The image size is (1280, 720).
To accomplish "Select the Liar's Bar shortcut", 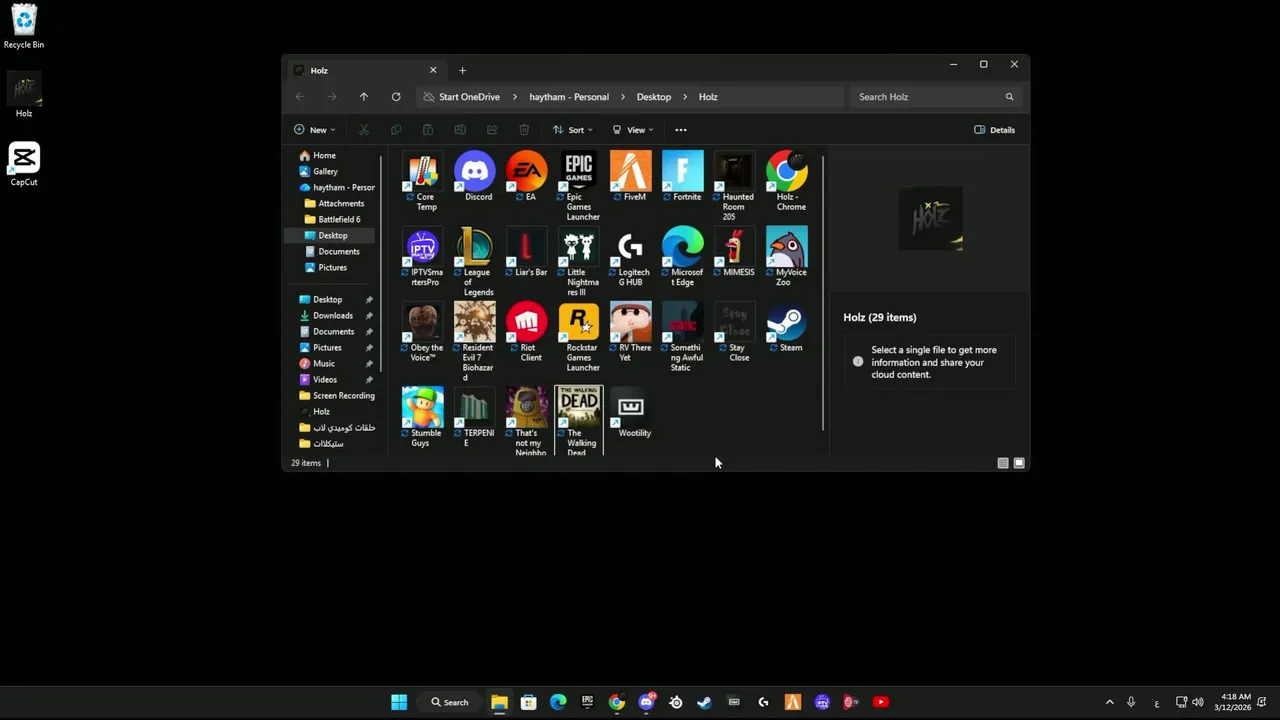I will 527,252.
